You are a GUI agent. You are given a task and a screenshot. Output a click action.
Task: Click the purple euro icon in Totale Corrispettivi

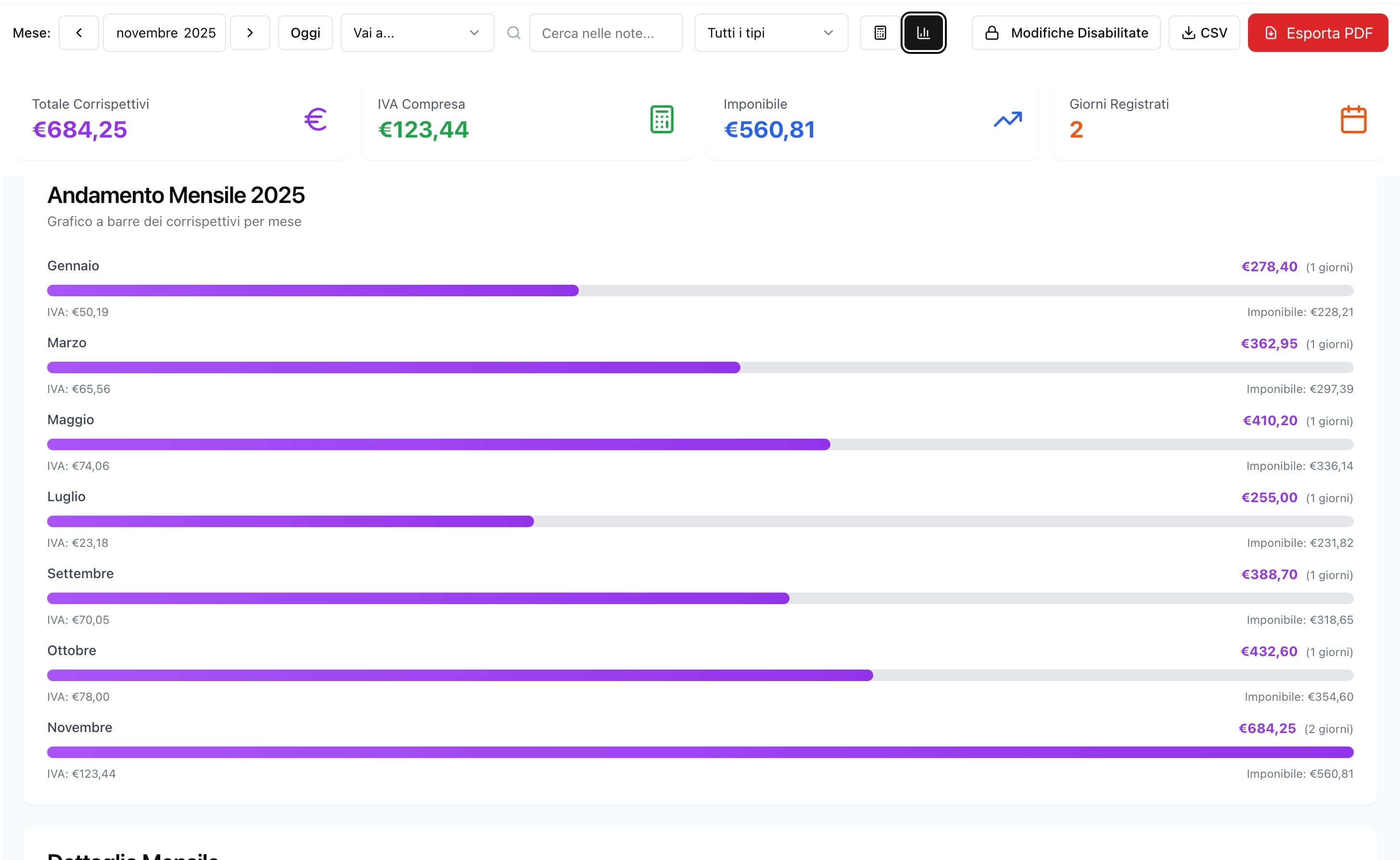[x=315, y=119]
